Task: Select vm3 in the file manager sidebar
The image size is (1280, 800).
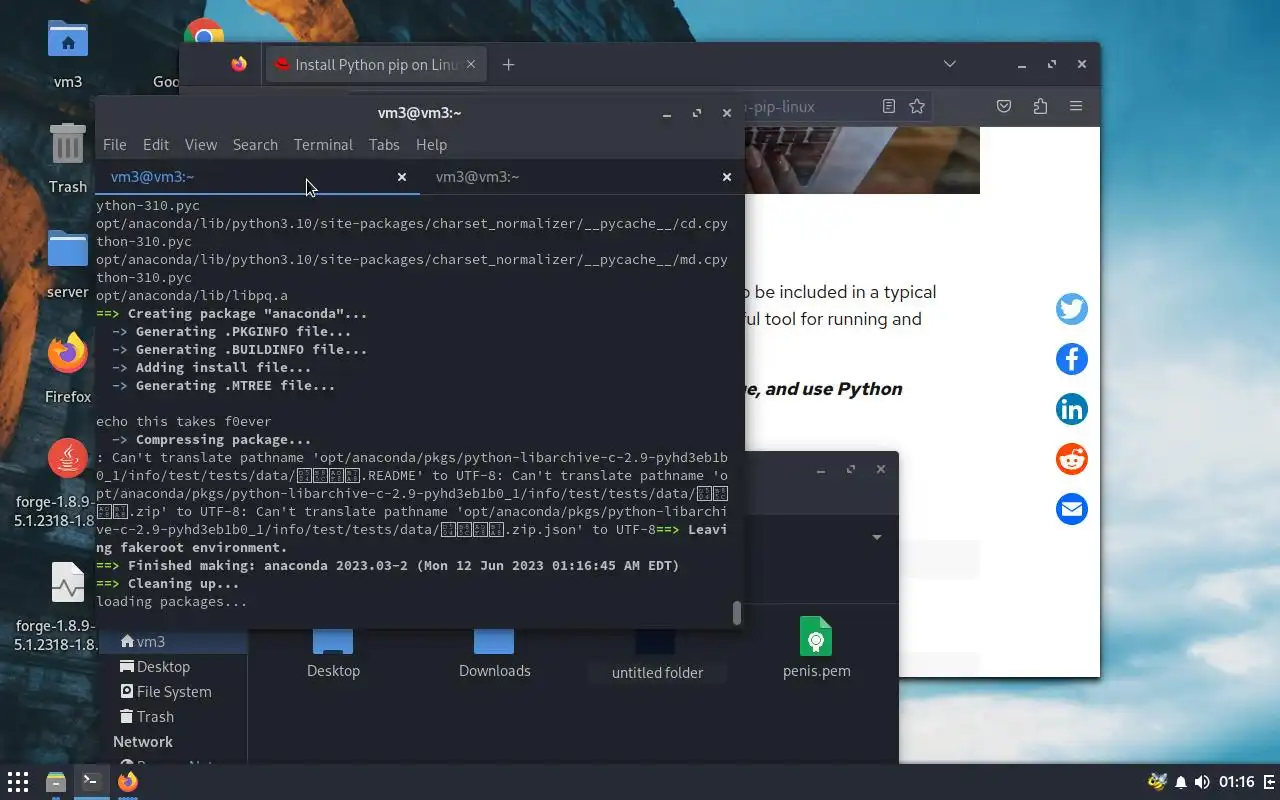Action: click(x=173, y=642)
